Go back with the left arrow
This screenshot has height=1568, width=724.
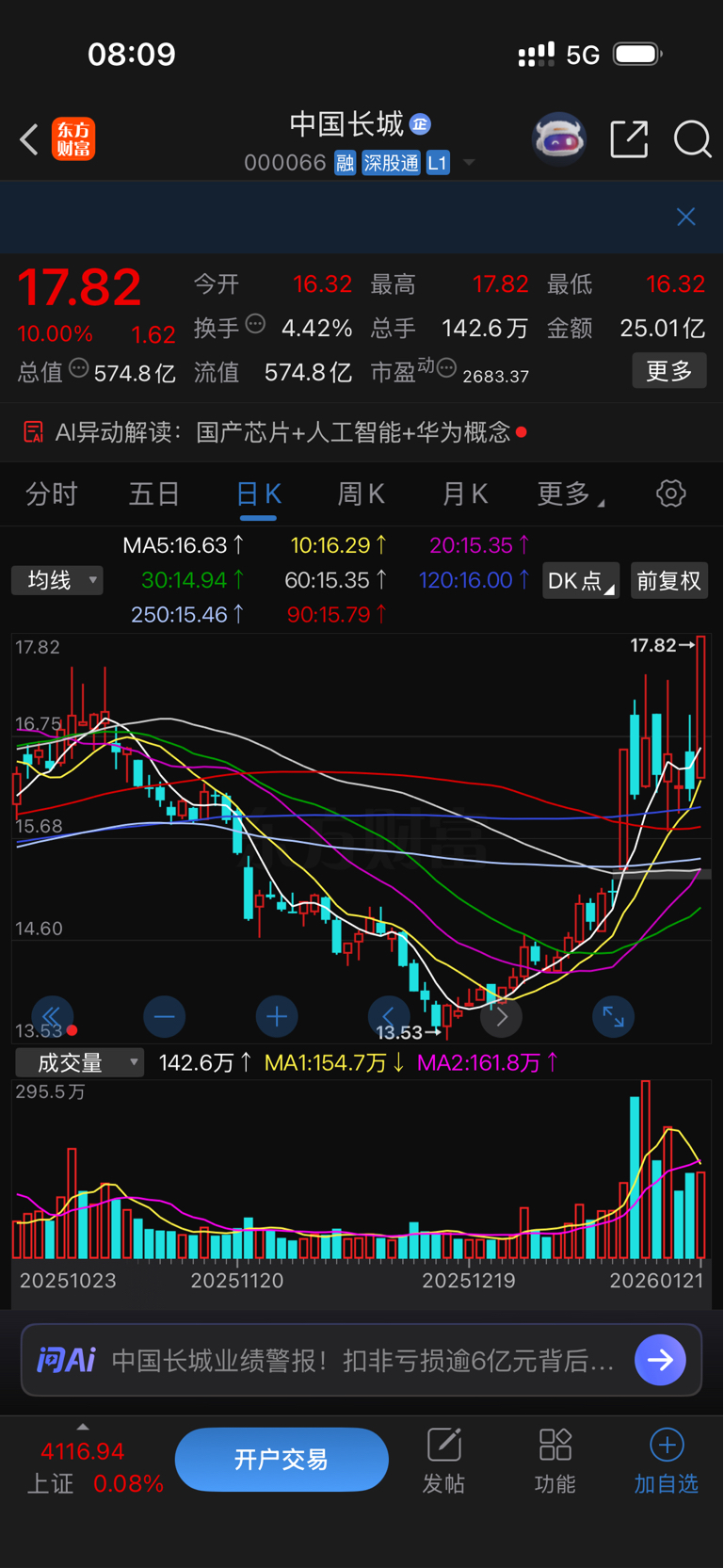[29, 139]
